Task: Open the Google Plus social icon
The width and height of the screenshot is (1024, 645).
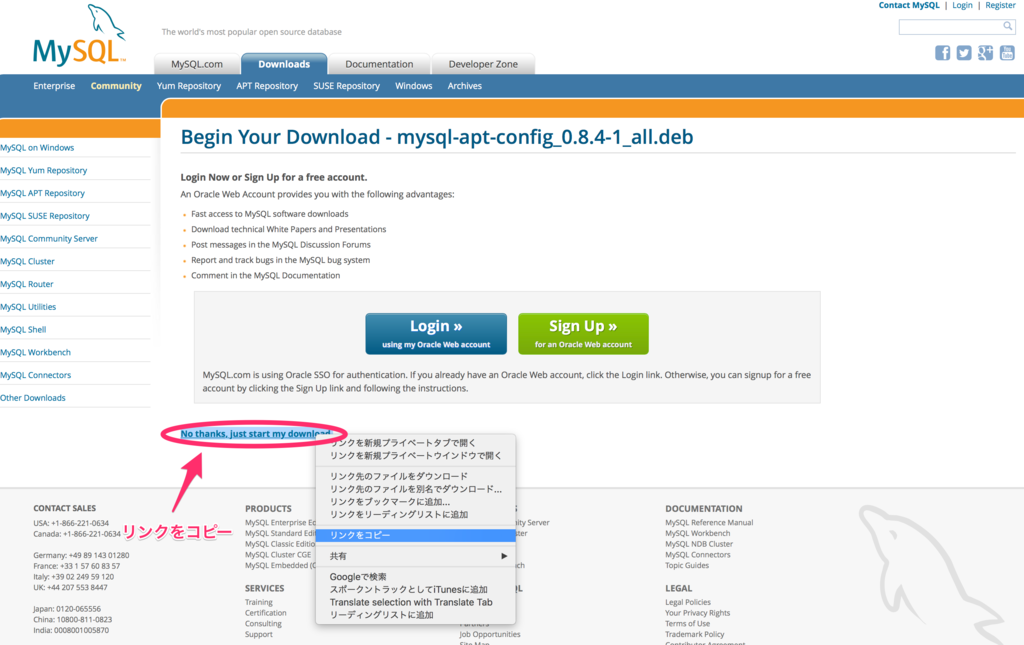Action: point(985,53)
